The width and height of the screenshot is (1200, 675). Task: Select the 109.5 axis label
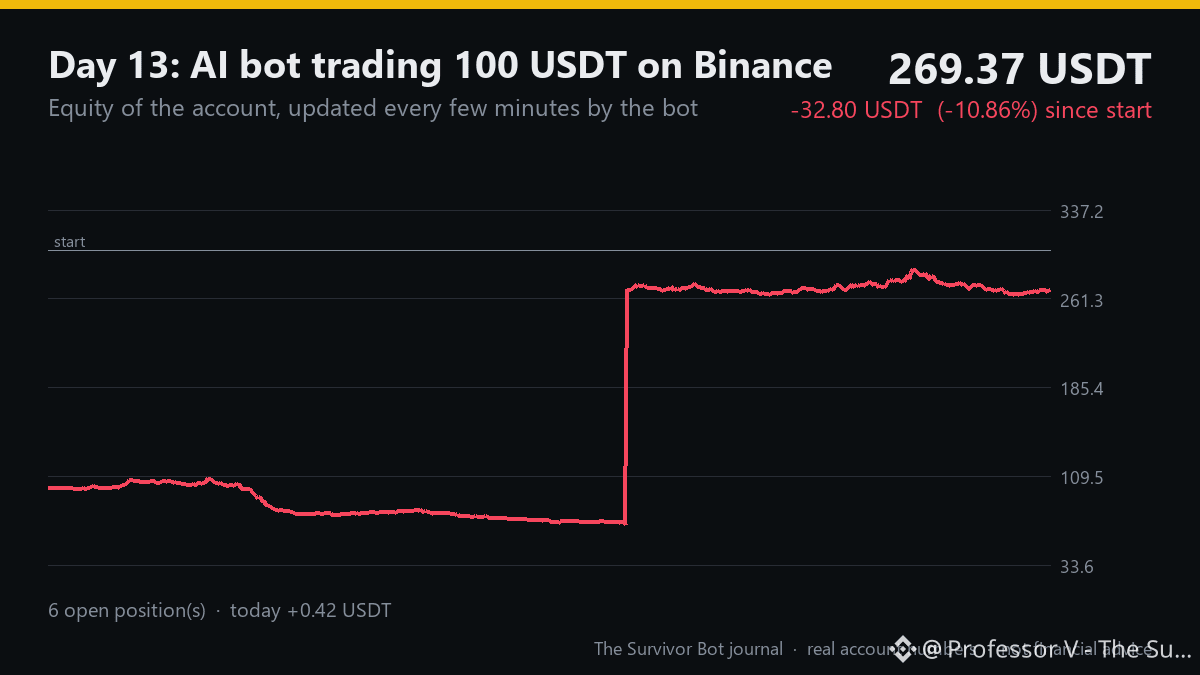pos(1081,478)
